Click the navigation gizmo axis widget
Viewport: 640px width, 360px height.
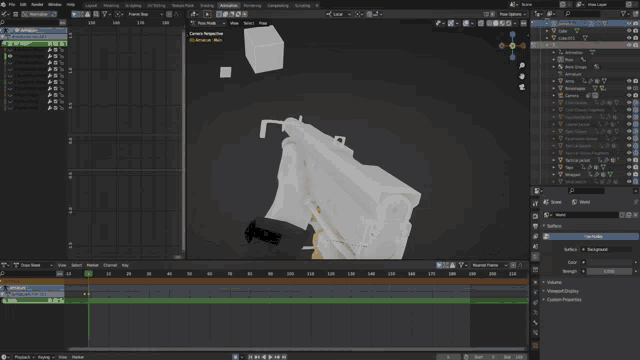point(512,46)
